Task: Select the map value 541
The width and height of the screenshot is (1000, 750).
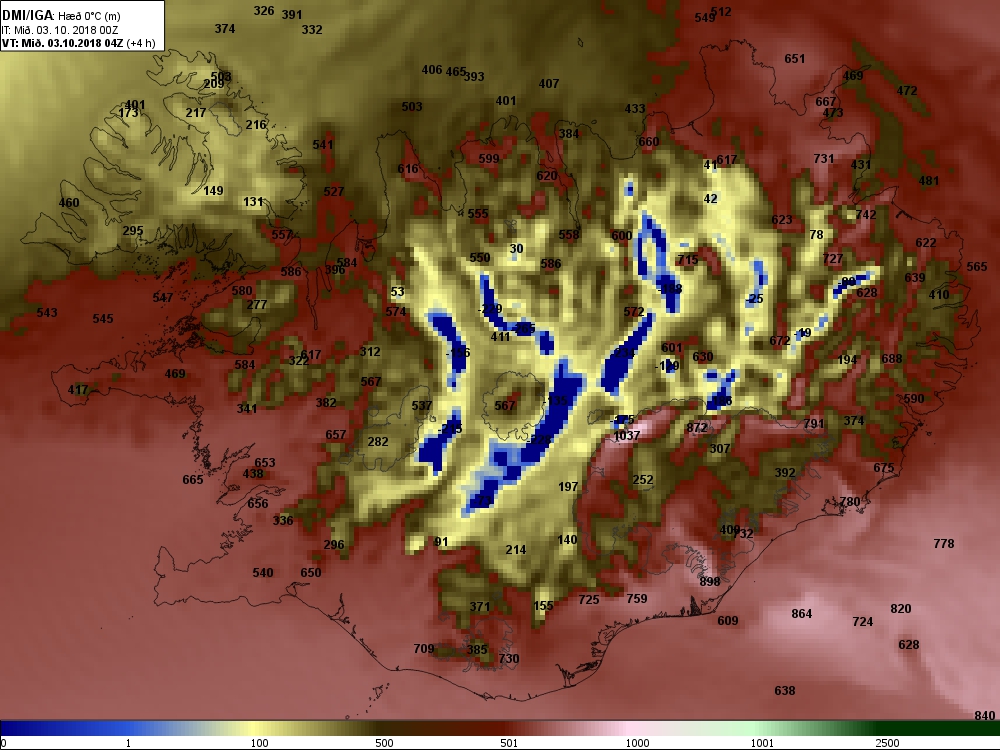Action: 323,144
